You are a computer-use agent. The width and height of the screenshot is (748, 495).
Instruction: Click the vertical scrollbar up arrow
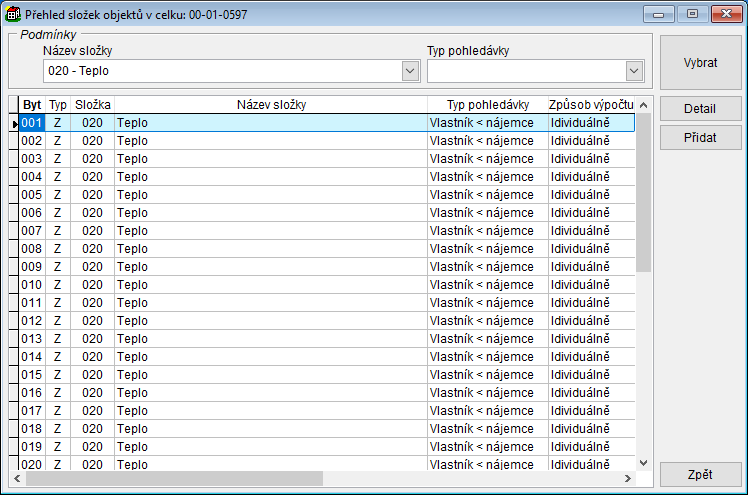644,104
